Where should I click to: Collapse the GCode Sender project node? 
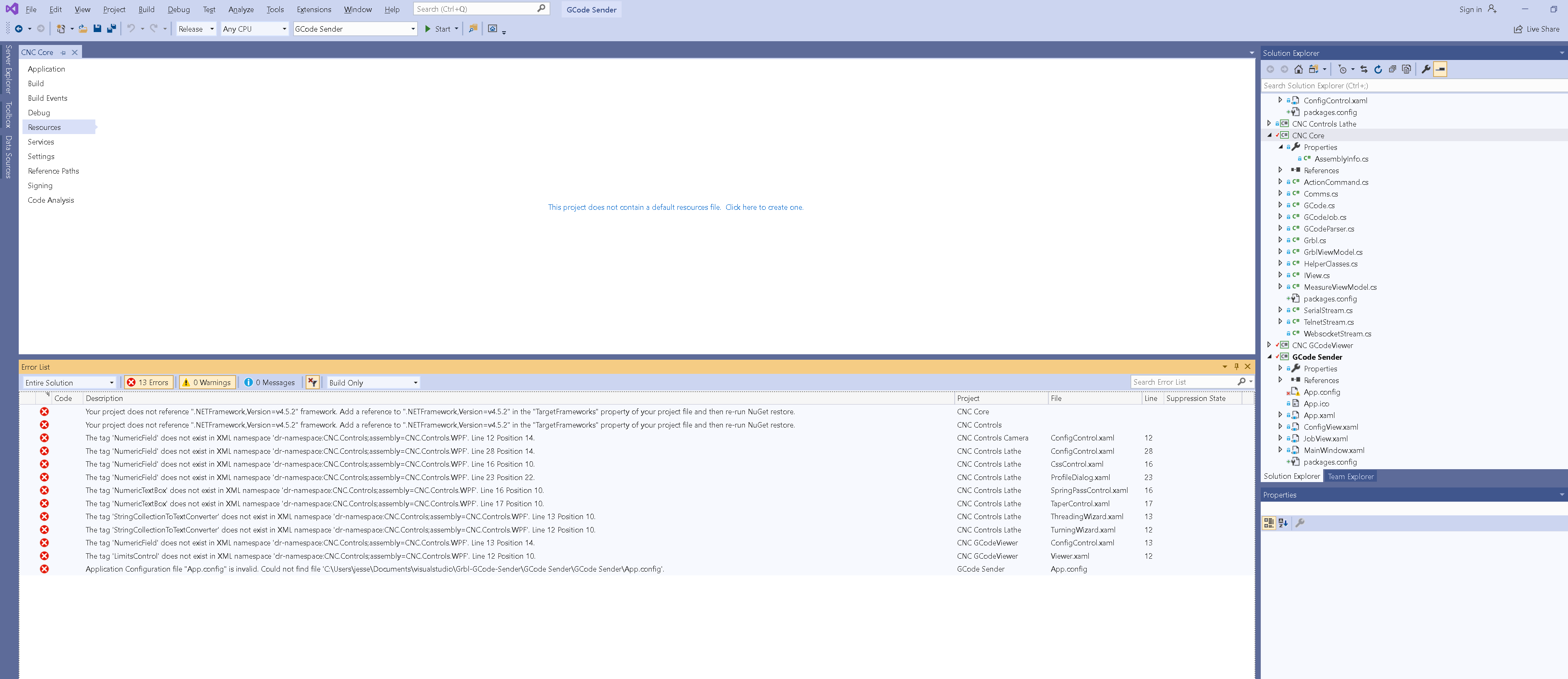click(1270, 357)
